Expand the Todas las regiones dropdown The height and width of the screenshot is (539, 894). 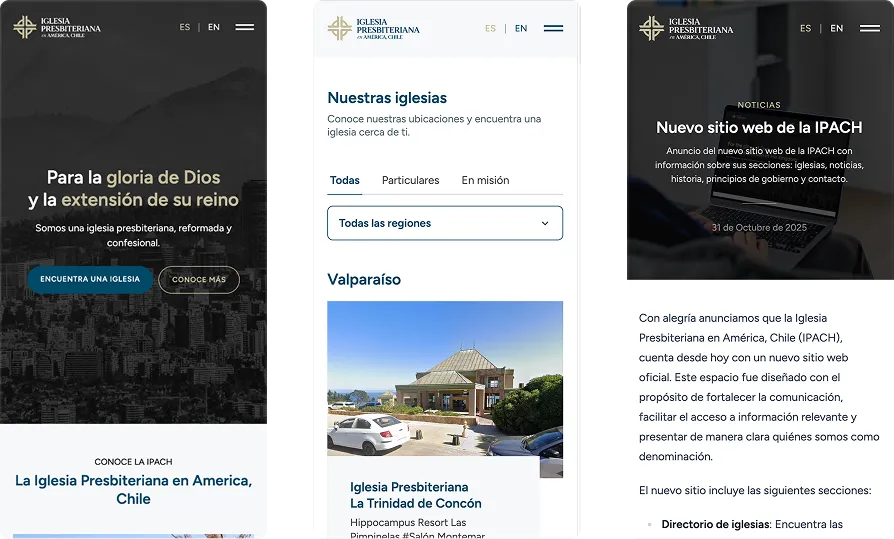445,223
